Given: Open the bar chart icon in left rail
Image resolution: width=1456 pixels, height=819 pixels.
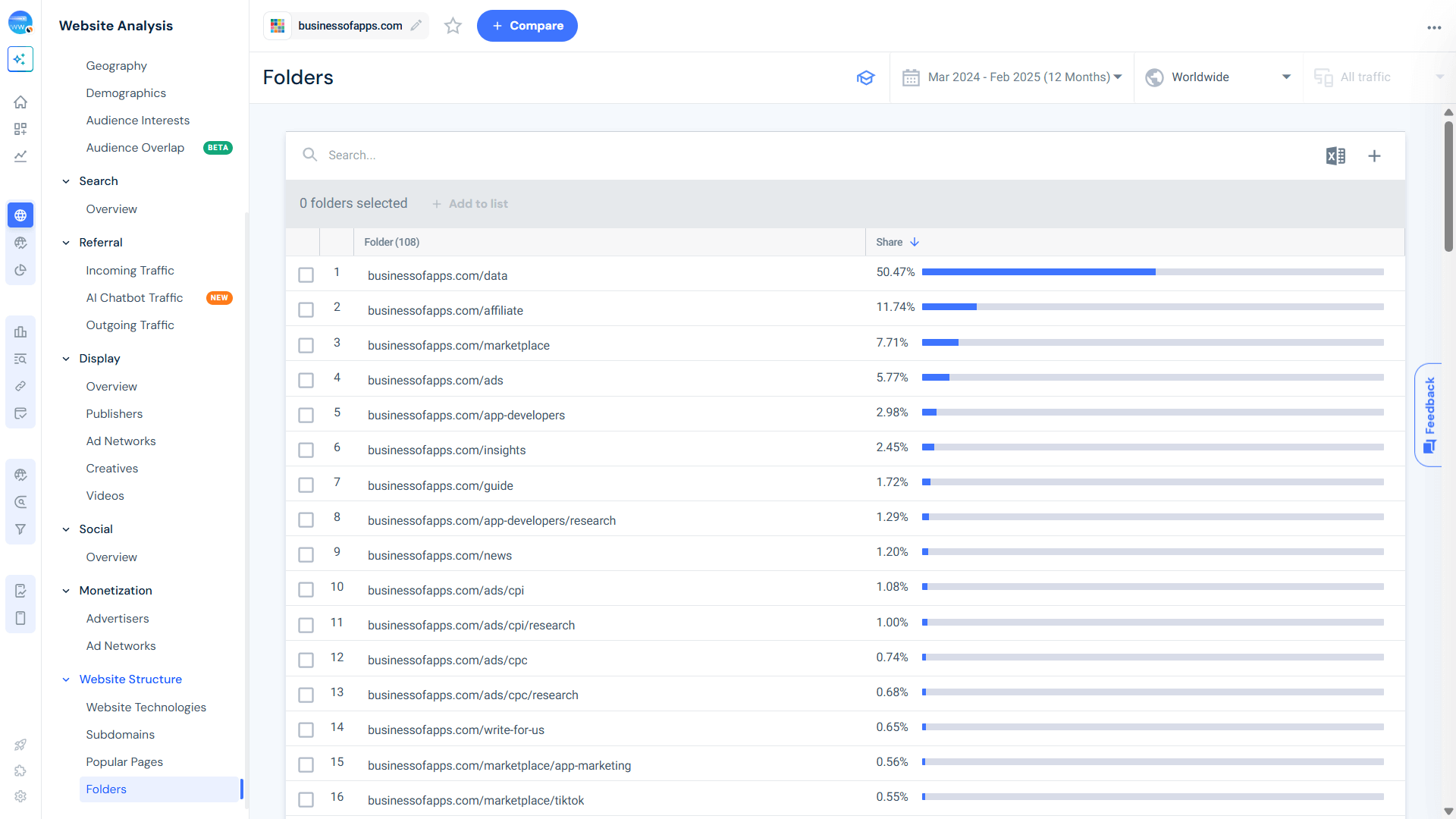Looking at the screenshot, I should tap(20, 332).
